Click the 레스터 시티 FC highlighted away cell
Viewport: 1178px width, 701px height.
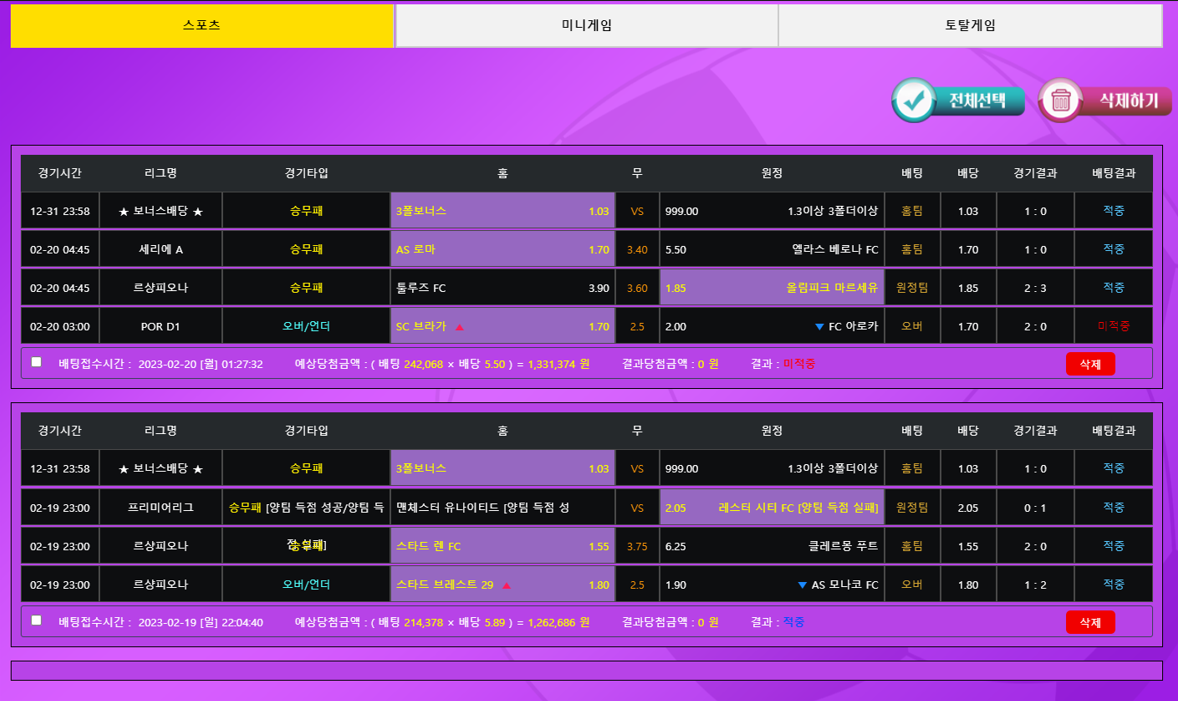(x=771, y=508)
